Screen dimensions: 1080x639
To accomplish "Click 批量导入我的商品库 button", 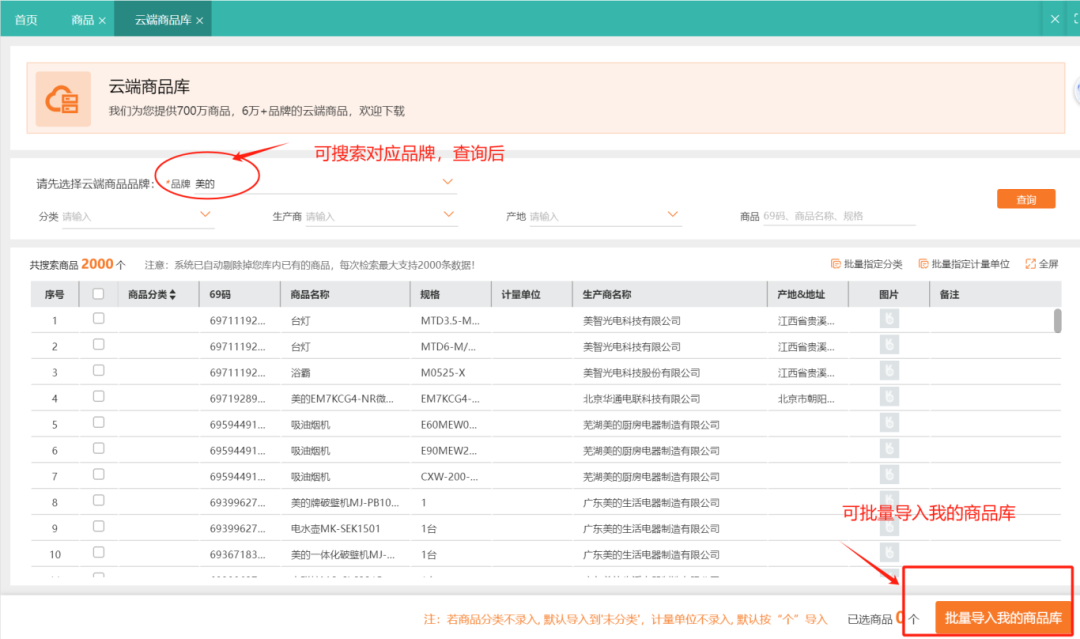I will coord(1003,618).
